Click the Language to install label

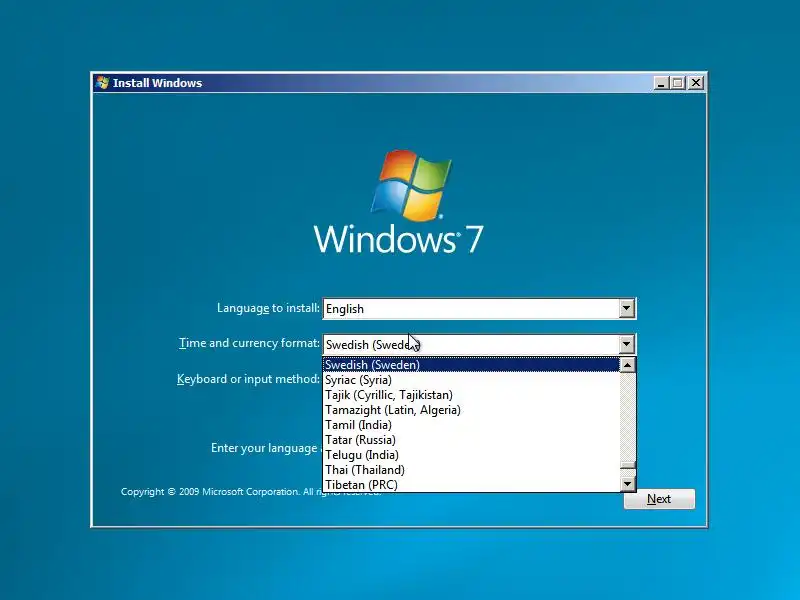click(x=268, y=308)
